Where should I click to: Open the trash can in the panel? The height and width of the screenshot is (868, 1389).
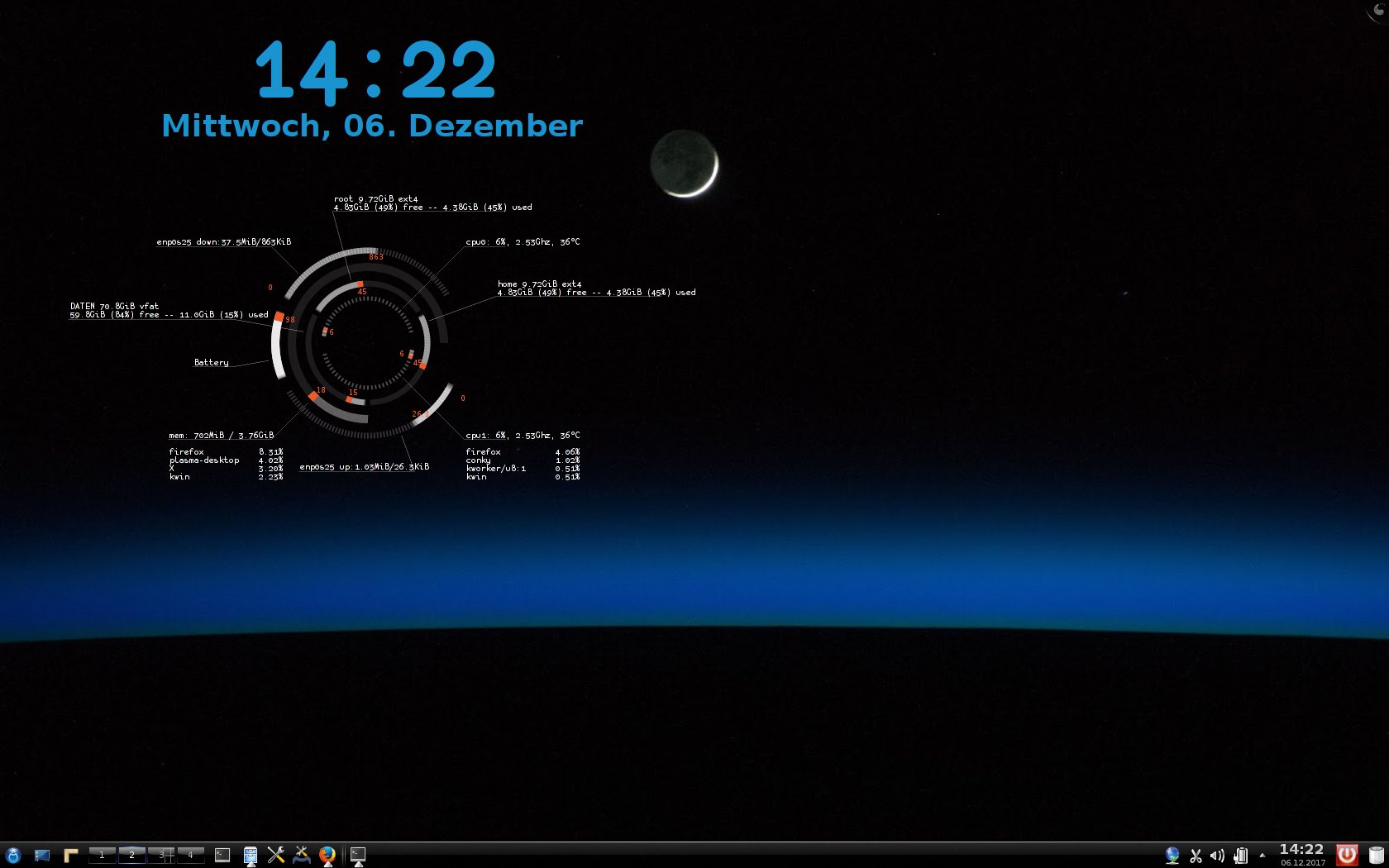(x=1376, y=856)
